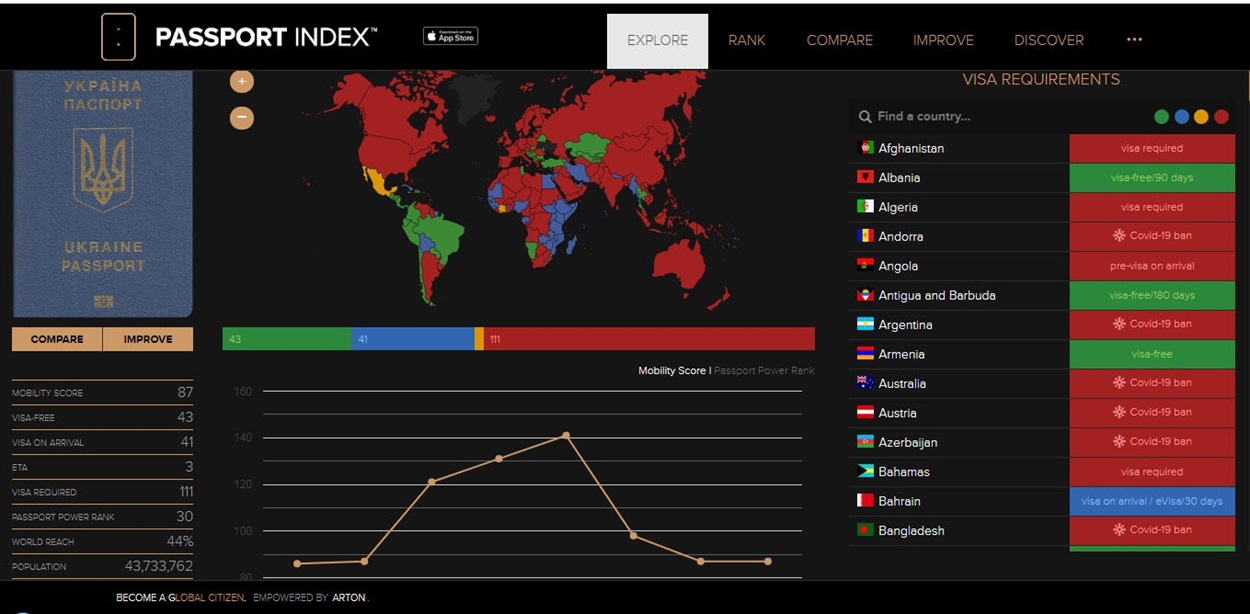Click the Angola flag icon
The image size is (1250, 614).
(x=865, y=266)
